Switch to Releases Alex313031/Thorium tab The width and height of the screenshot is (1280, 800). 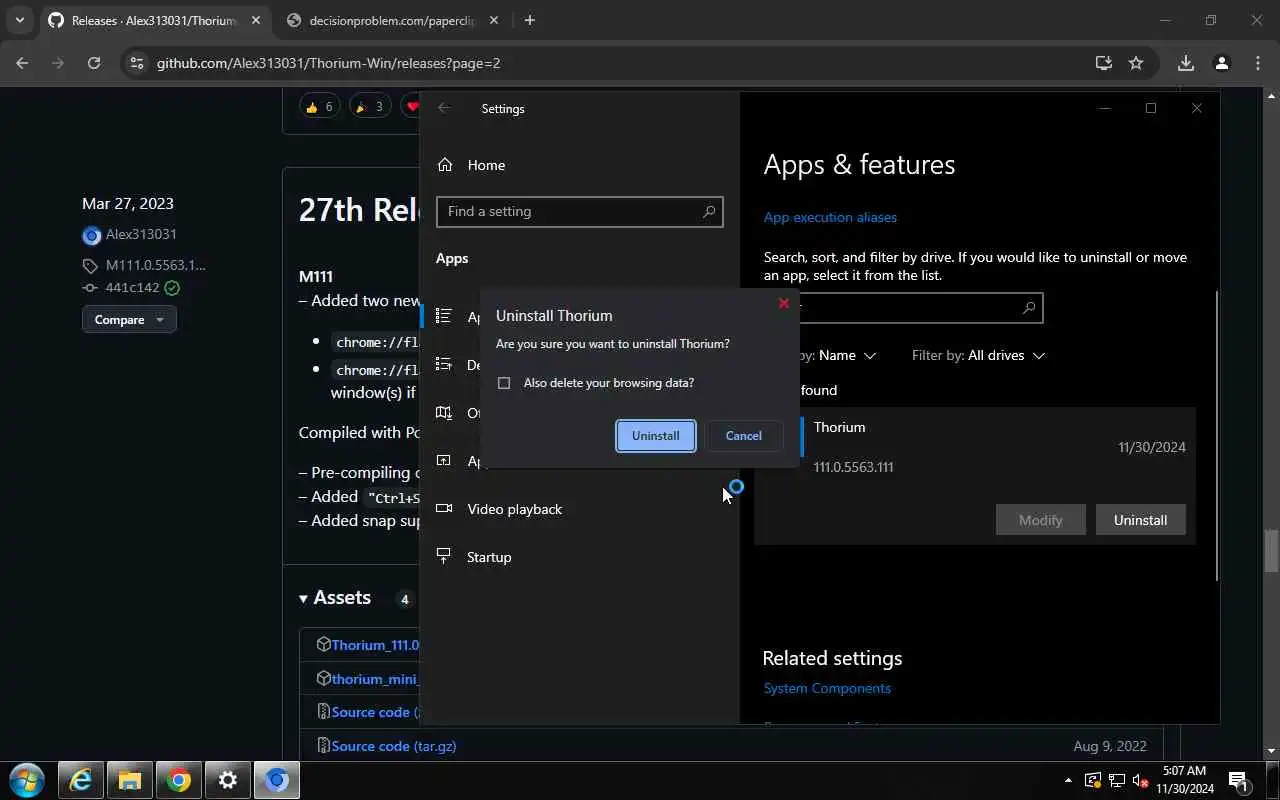153,20
